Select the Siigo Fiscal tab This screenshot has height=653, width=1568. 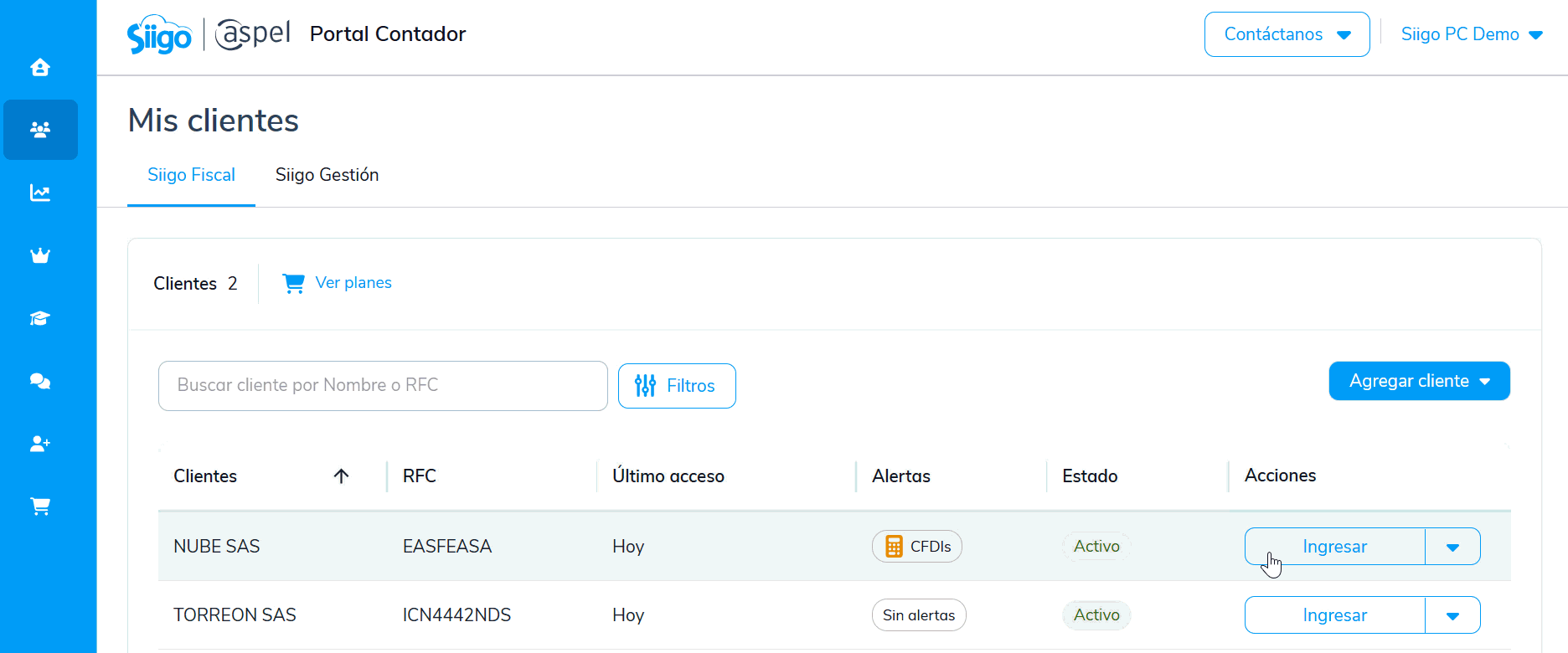[191, 175]
